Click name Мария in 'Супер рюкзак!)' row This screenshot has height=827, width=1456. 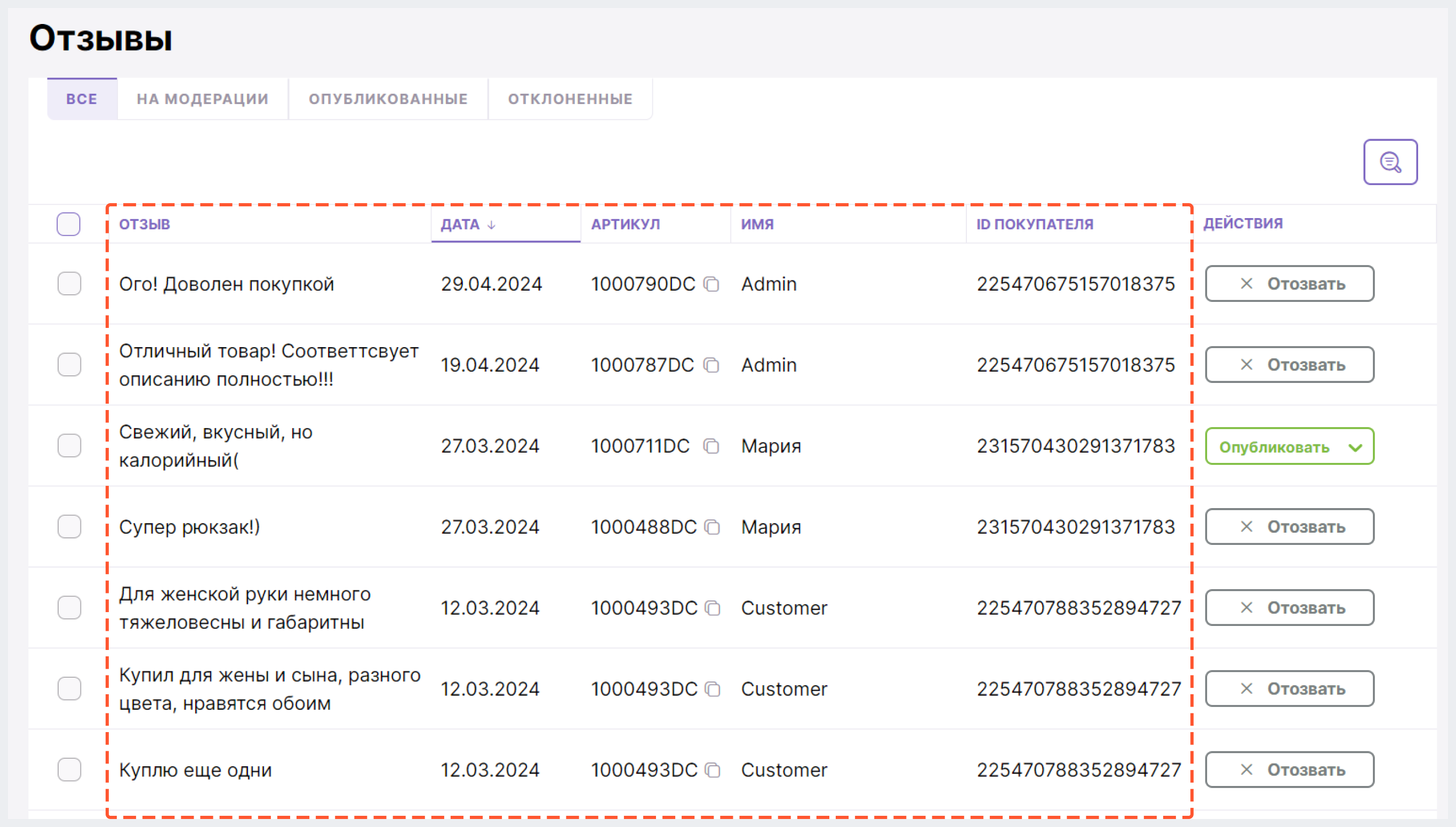771,527
